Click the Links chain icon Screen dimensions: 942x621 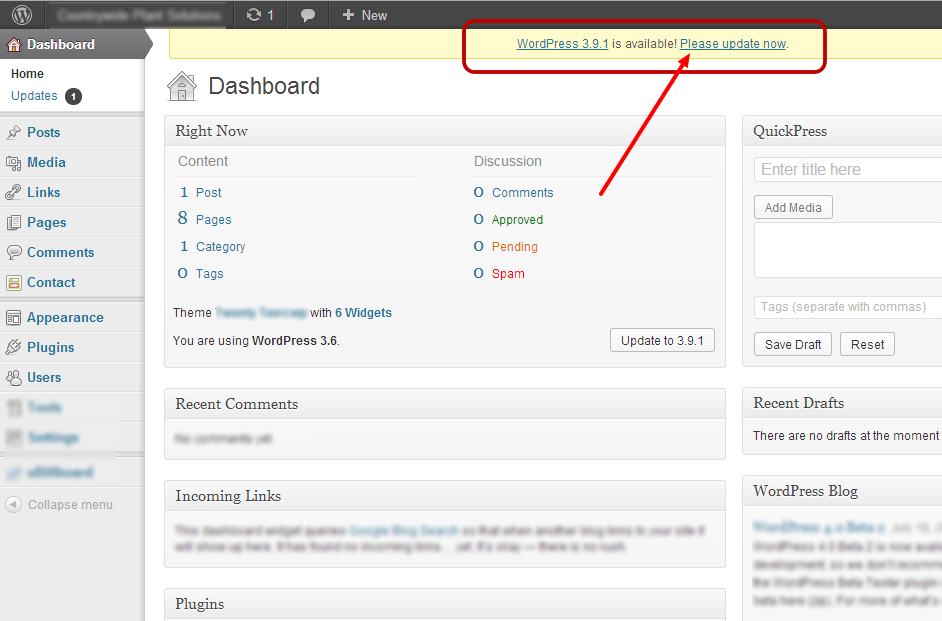pos(13,192)
